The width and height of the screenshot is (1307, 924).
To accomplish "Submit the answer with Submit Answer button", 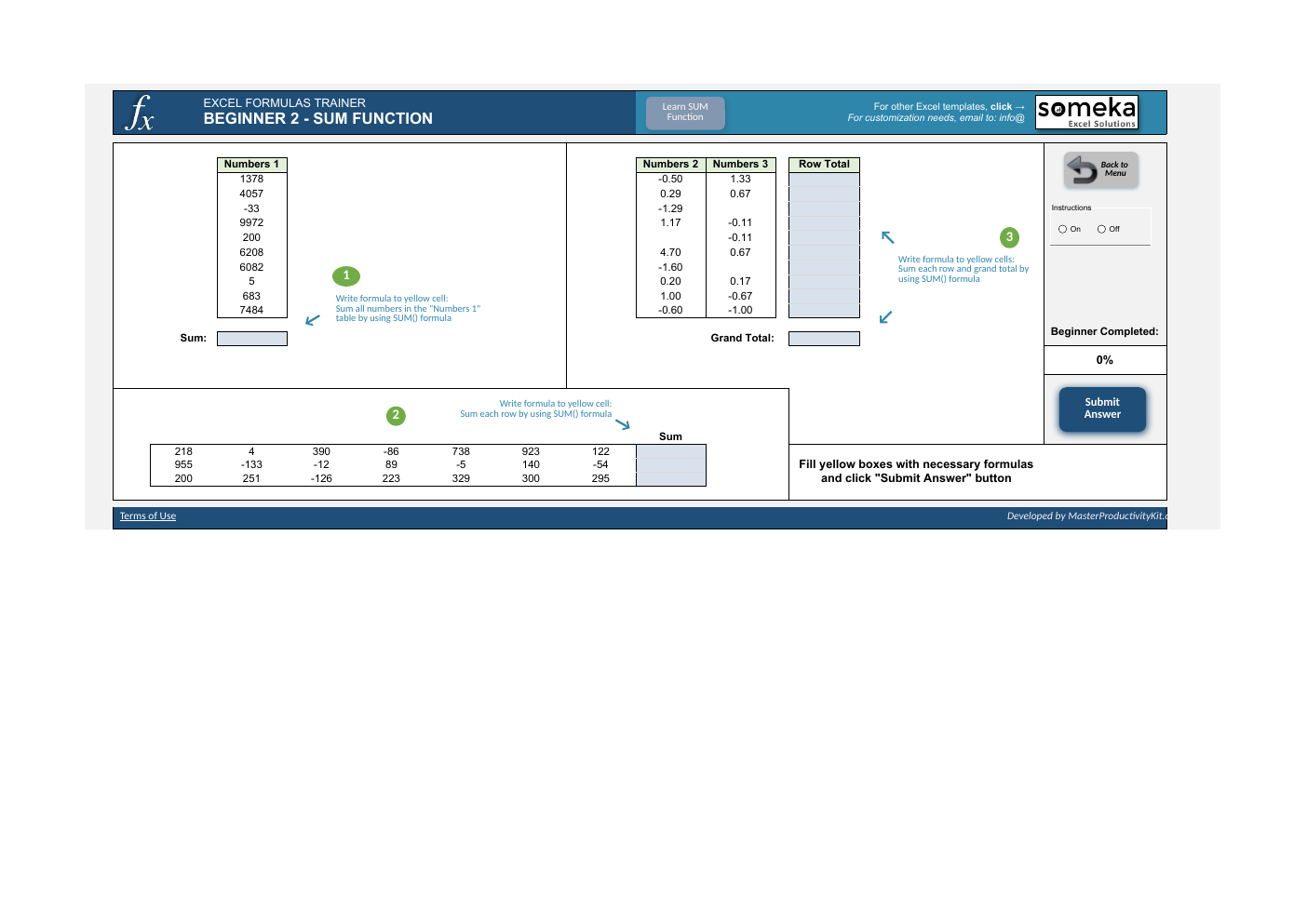I will click(1102, 409).
